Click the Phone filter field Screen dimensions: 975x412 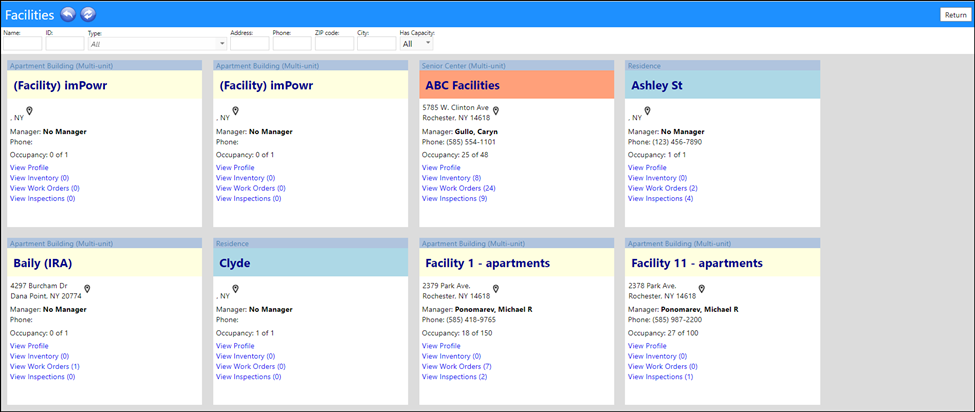pos(292,43)
